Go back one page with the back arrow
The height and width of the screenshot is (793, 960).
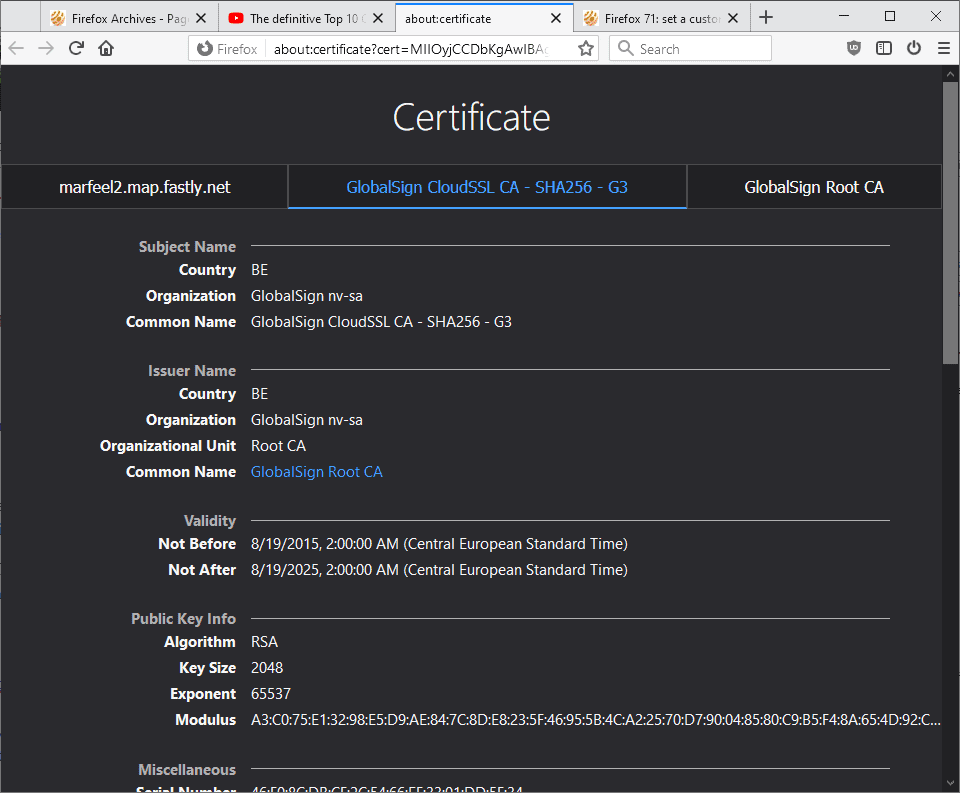[x=16, y=48]
